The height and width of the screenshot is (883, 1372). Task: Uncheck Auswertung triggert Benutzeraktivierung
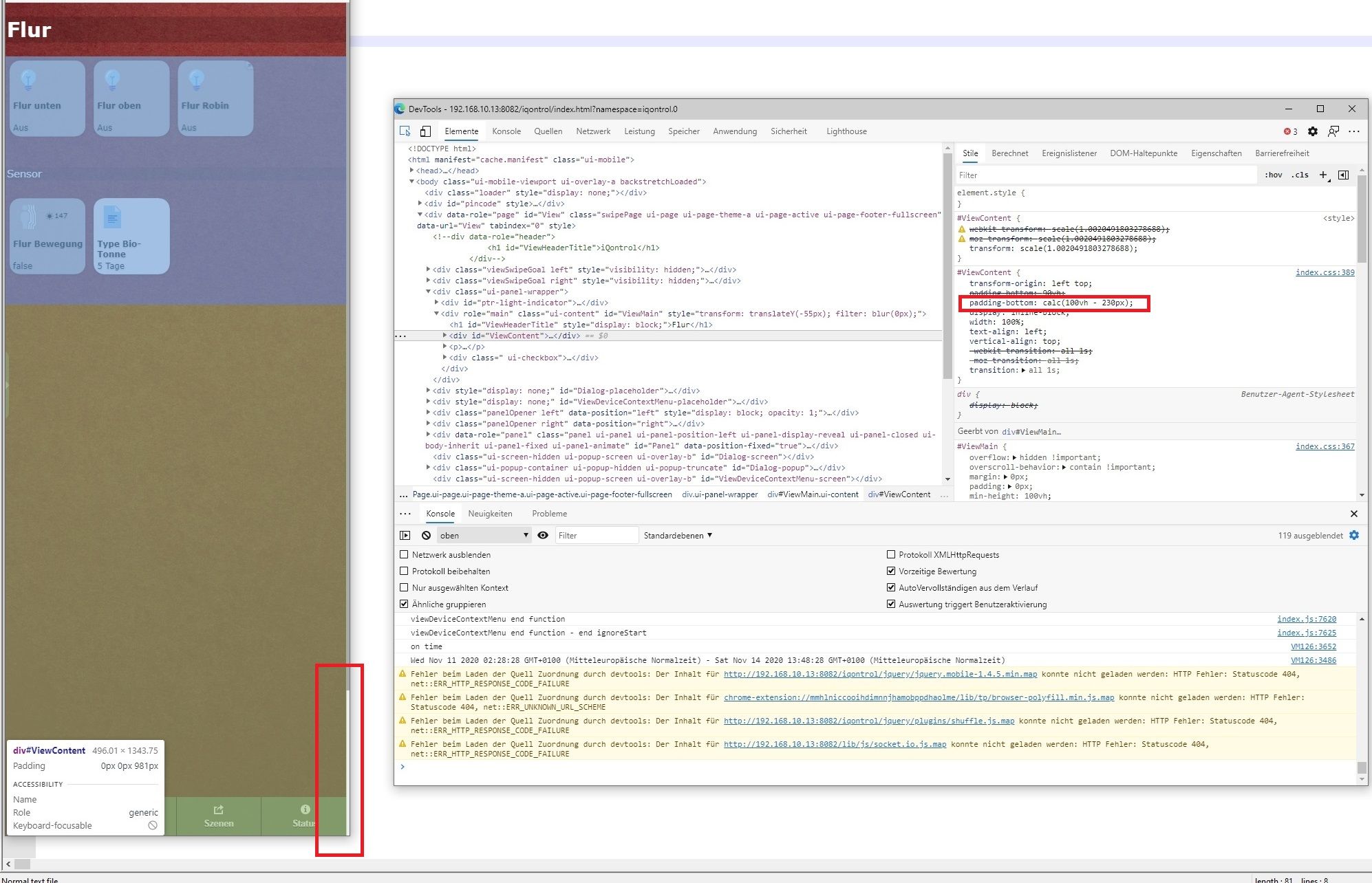point(891,604)
